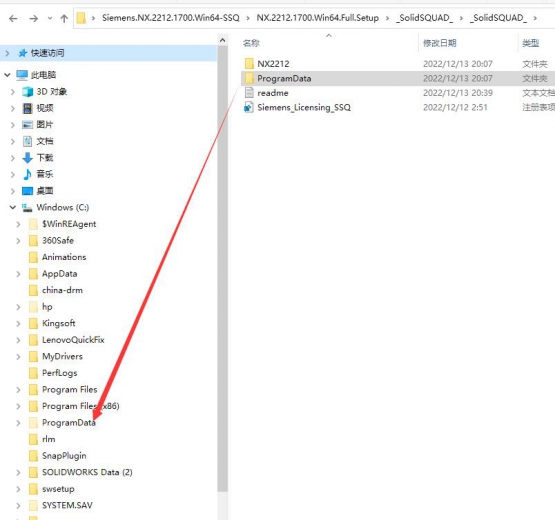Collapse the Windows (C:) drive node

coord(13,207)
